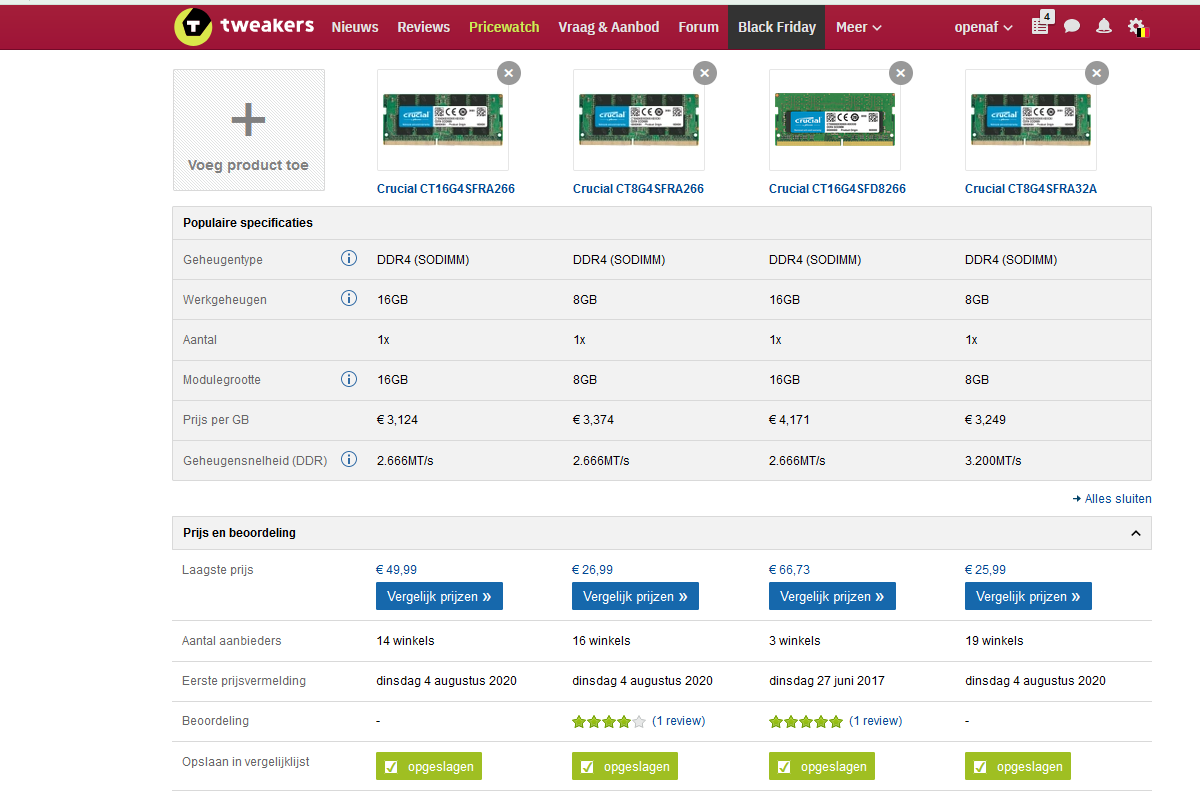Remove Crucial CT8G4SFRA32A with its X icon
The width and height of the screenshot is (1200, 797).
pos(1097,73)
